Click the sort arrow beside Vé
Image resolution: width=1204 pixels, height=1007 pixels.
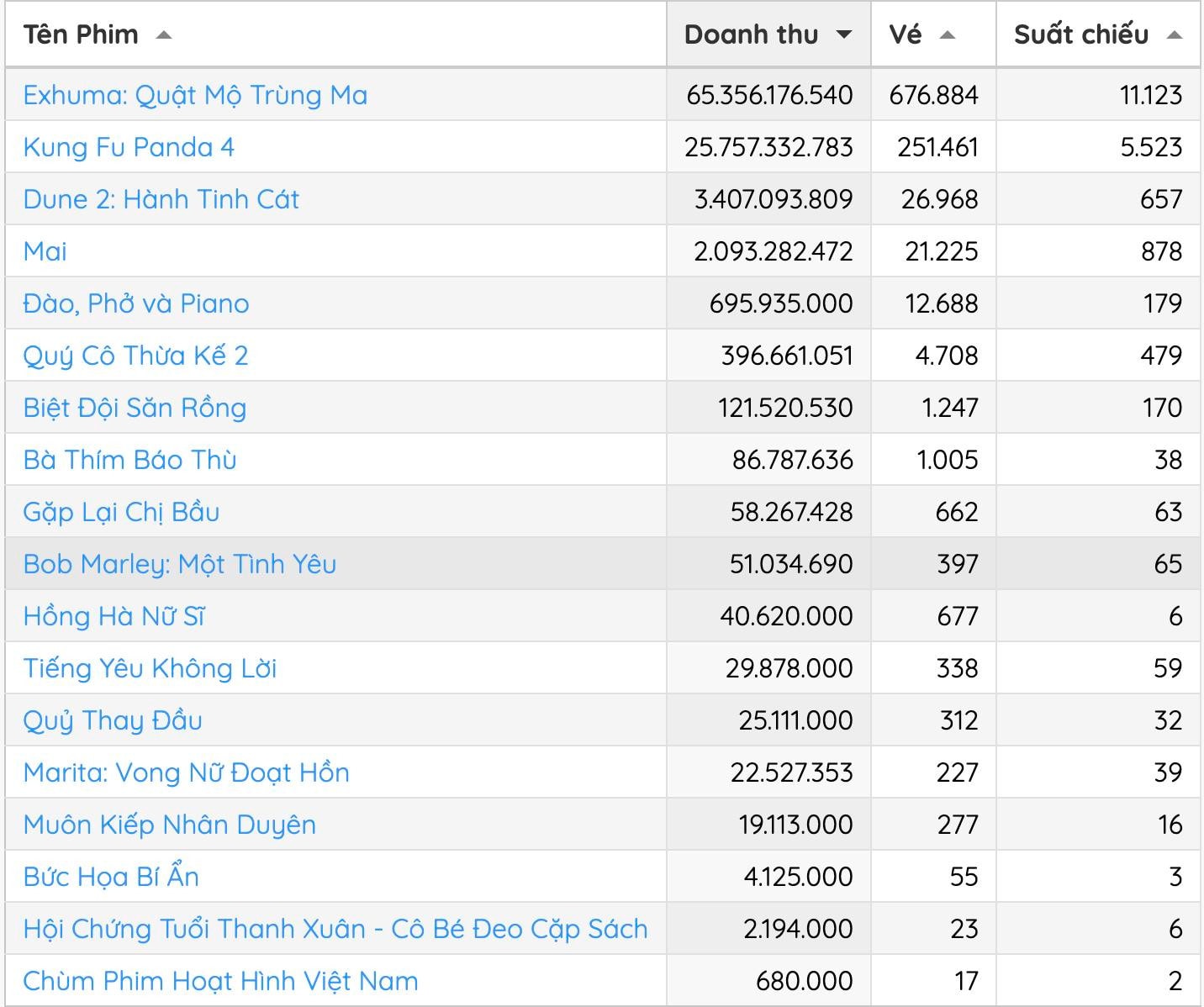point(948,35)
